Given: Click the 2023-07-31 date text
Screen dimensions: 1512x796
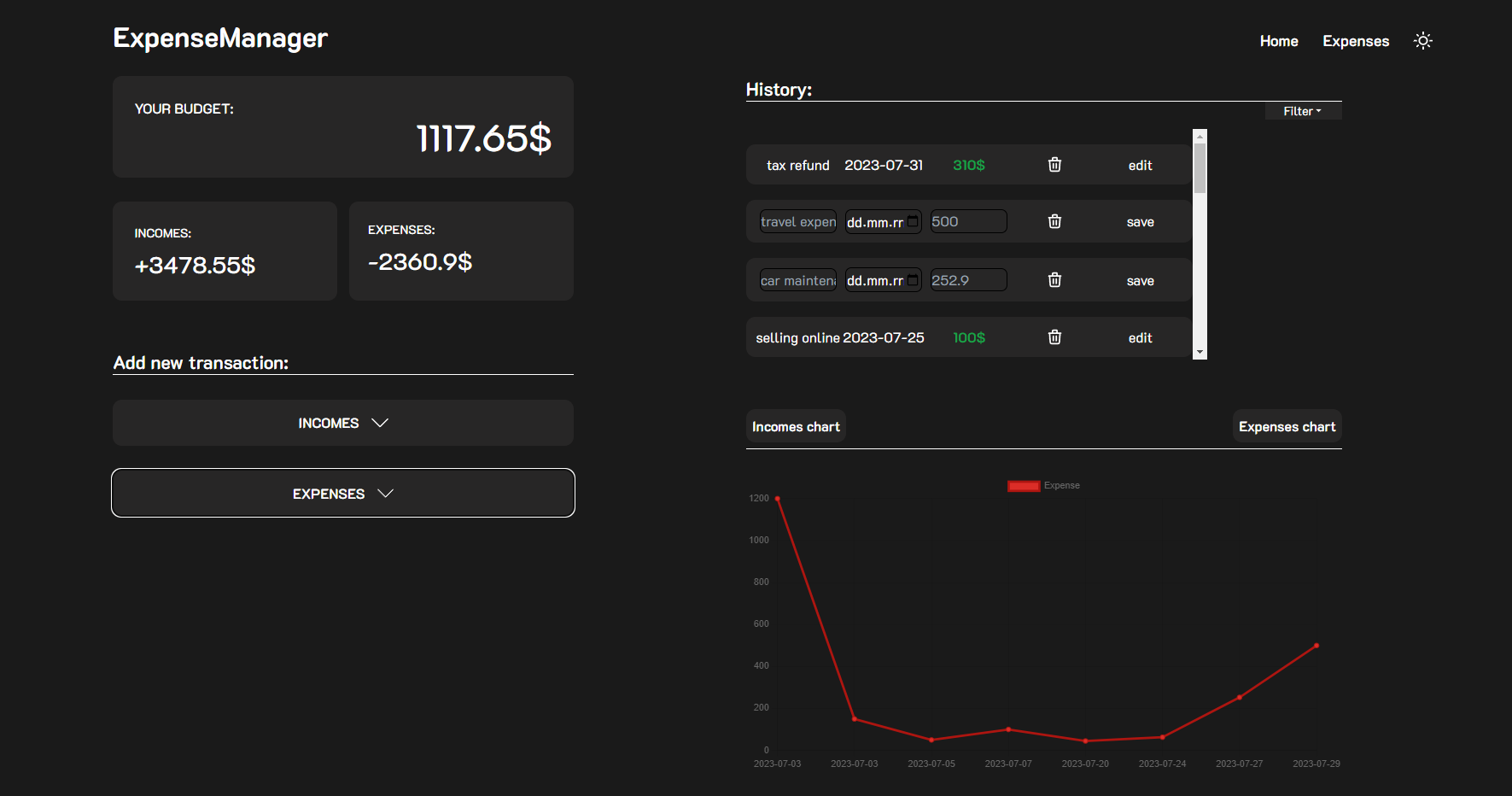Looking at the screenshot, I should click(884, 165).
